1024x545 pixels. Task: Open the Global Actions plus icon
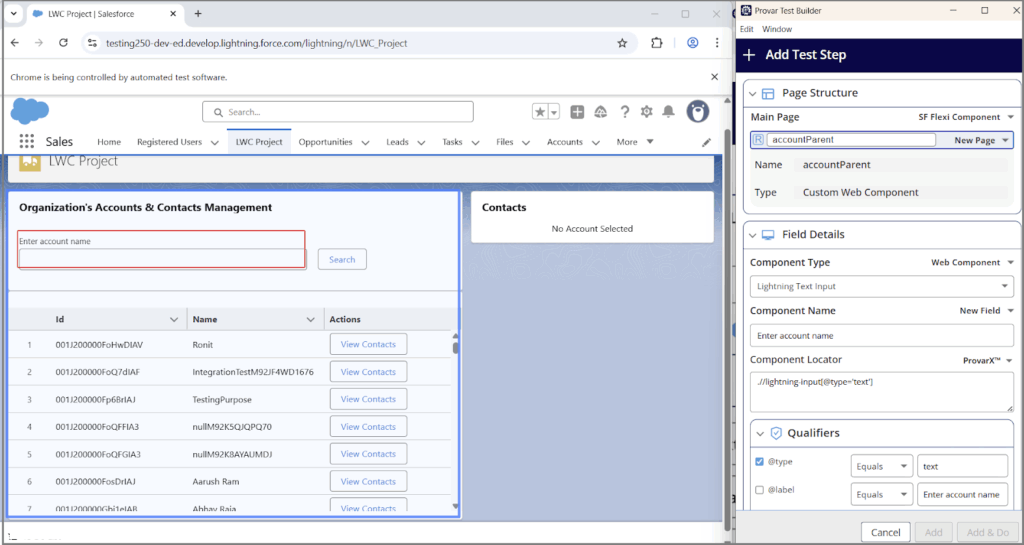[x=578, y=112]
